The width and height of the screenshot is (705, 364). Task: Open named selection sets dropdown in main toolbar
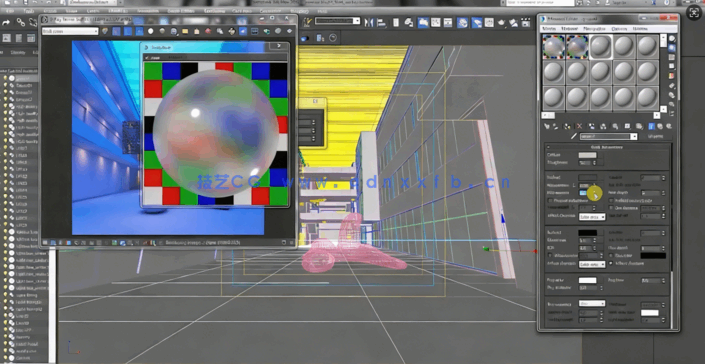(x=337, y=21)
